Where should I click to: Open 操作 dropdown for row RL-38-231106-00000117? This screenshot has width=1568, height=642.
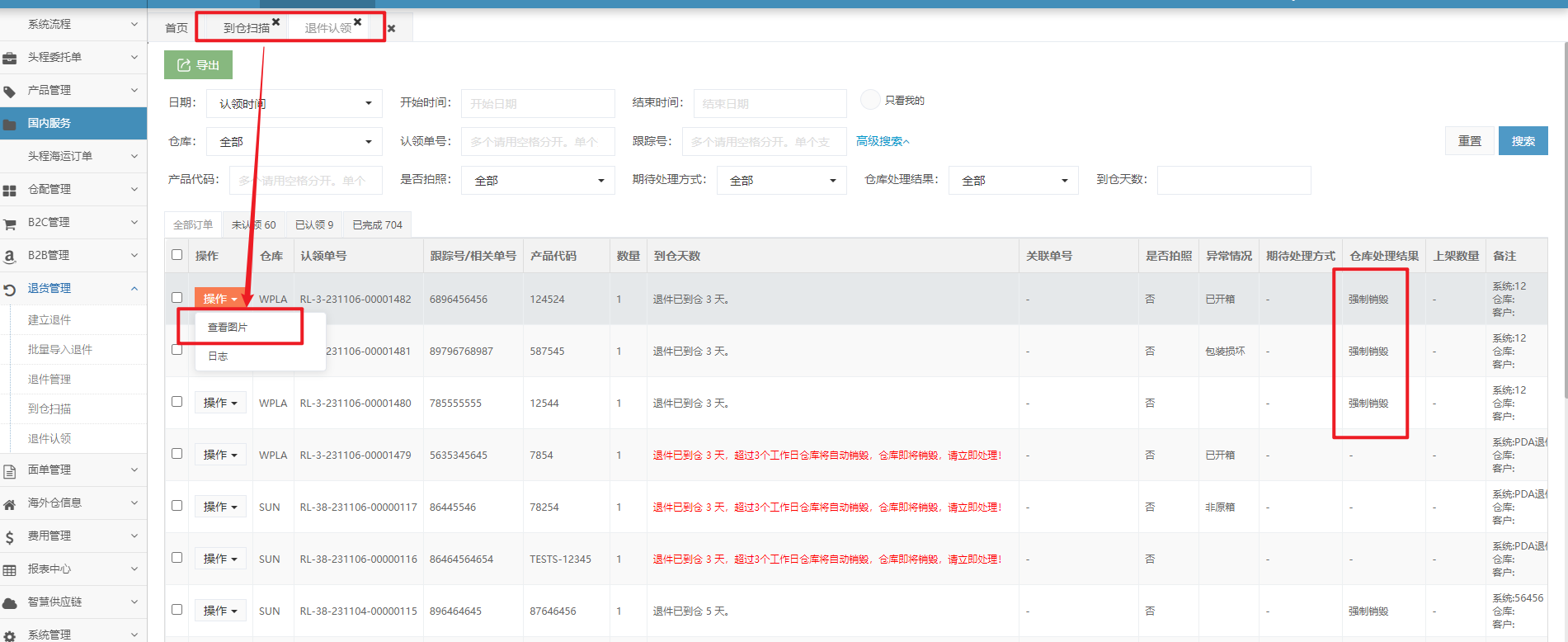coord(220,507)
